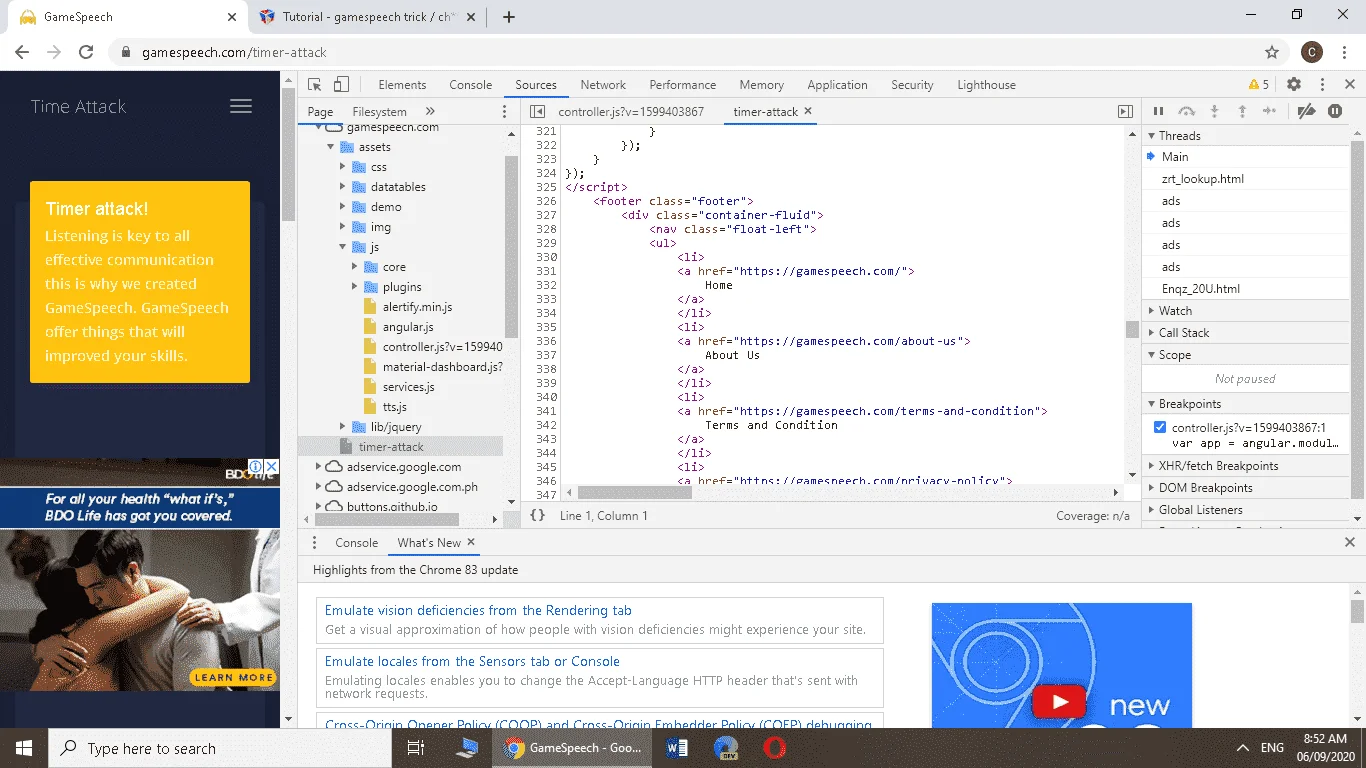Viewport: 1366px width, 768px height.
Task: Expand the lib/jquery folder
Action: [x=343, y=427]
